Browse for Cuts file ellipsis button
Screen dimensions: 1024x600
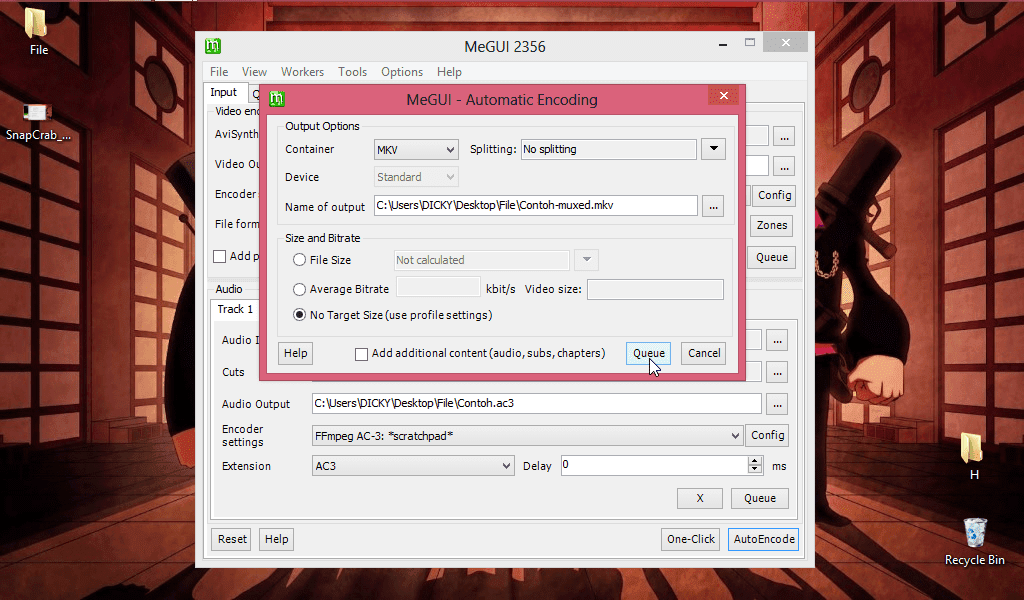click(x=777, y=373)
